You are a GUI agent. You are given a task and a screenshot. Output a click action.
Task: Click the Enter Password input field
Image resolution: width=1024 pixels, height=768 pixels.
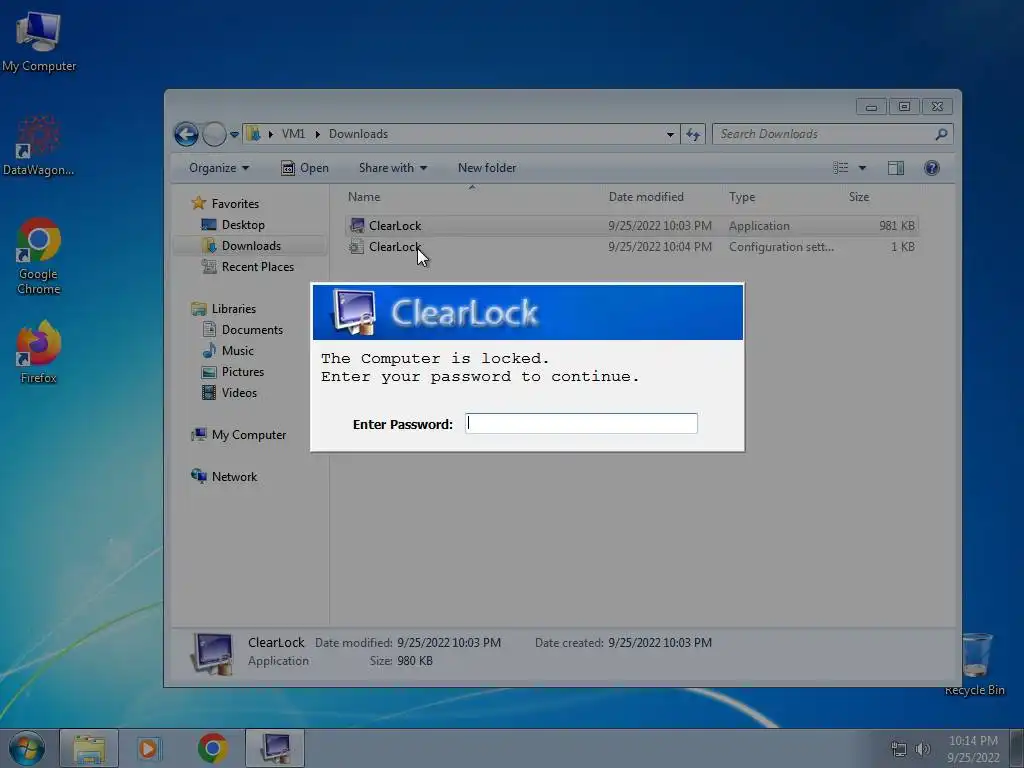point(581,423)
